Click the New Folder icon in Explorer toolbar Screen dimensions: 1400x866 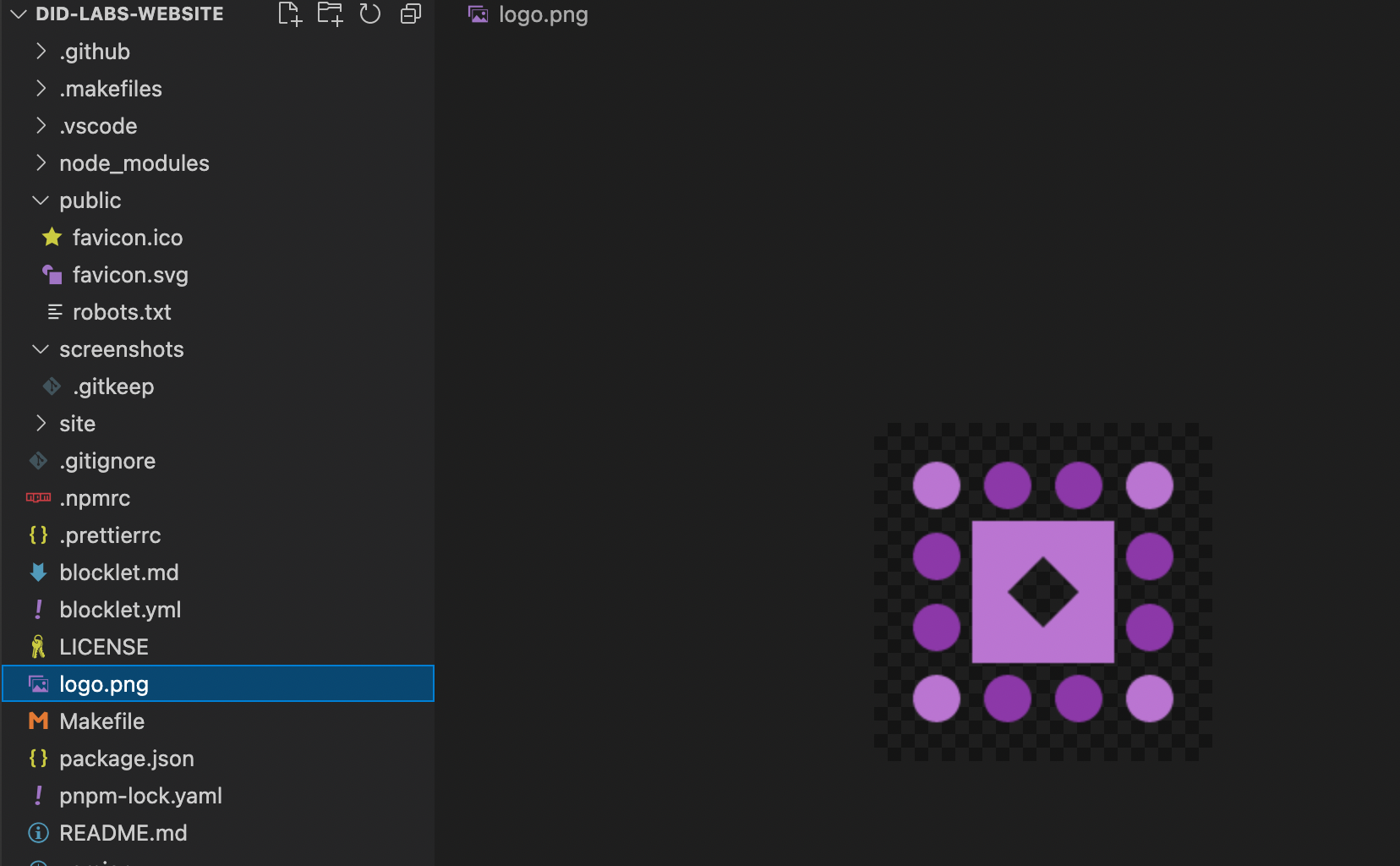point(330,14)
